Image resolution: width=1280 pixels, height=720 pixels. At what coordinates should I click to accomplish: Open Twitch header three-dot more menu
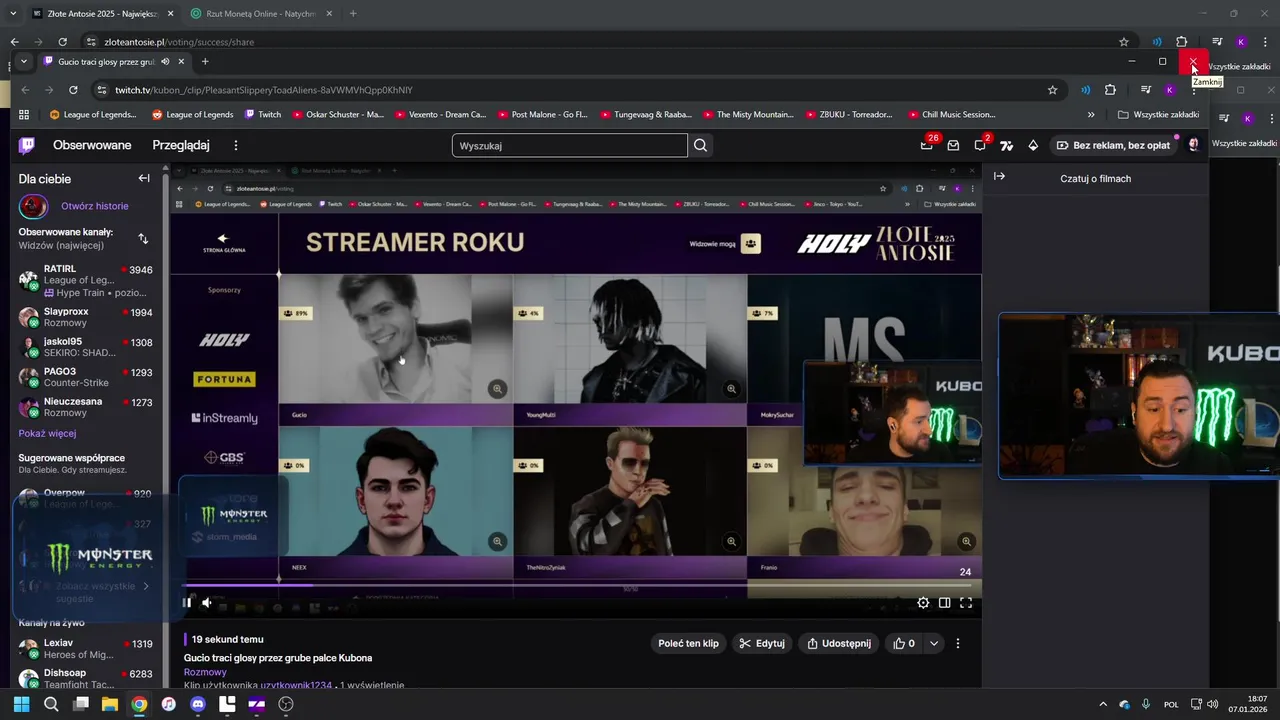coord(236,145)
